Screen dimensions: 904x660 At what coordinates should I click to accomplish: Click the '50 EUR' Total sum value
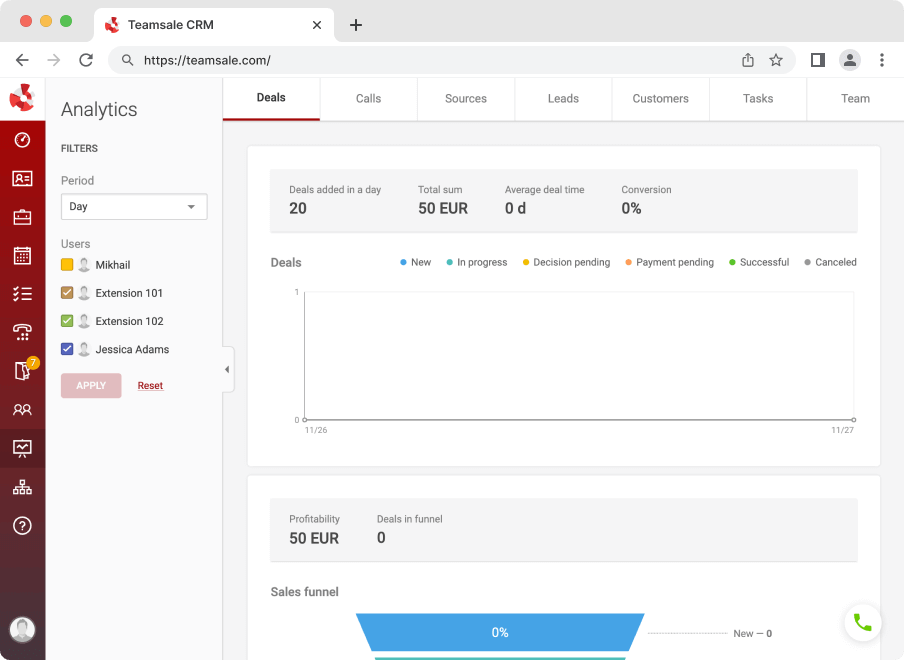coord(443,209)
